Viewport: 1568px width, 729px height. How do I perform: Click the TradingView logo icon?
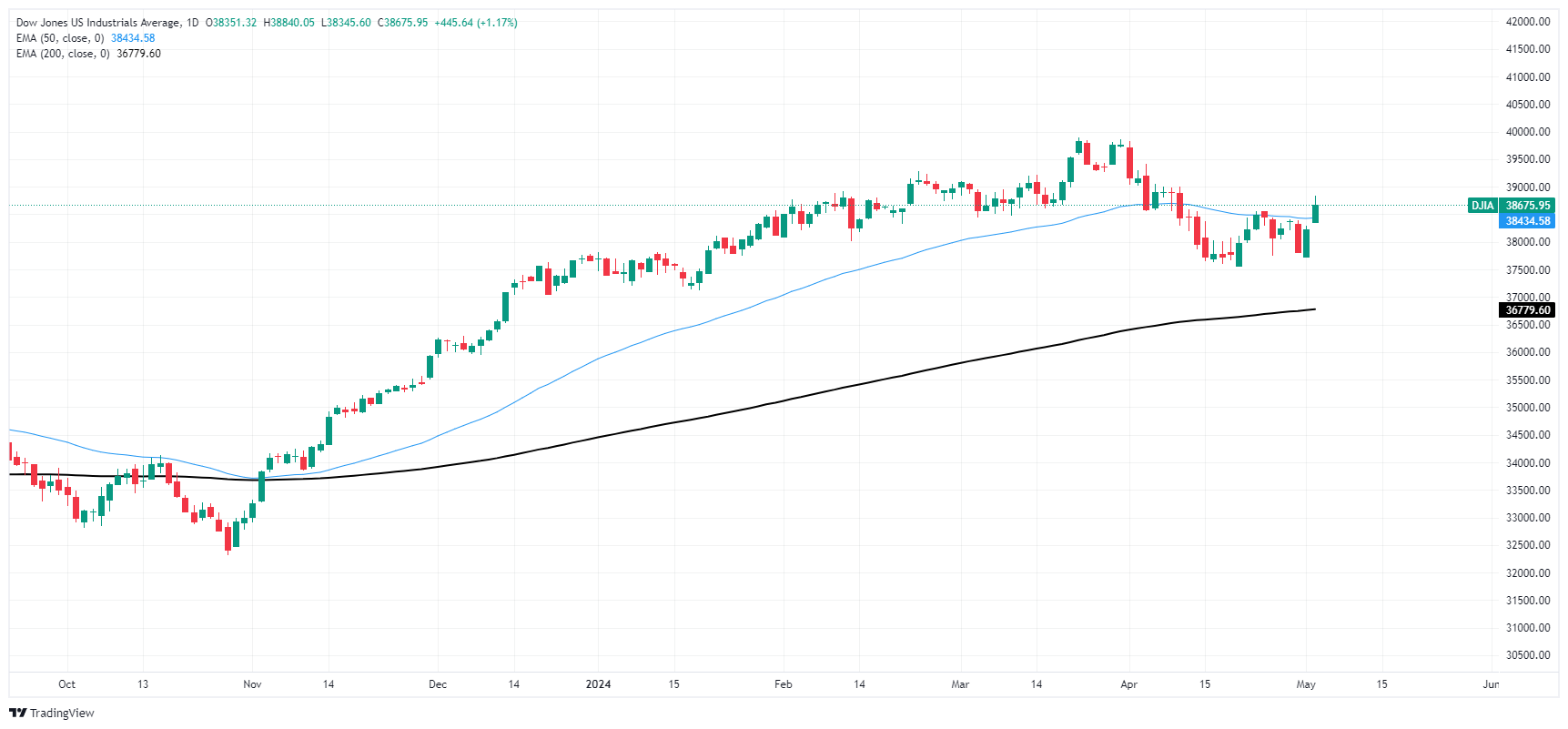point(17,713)
